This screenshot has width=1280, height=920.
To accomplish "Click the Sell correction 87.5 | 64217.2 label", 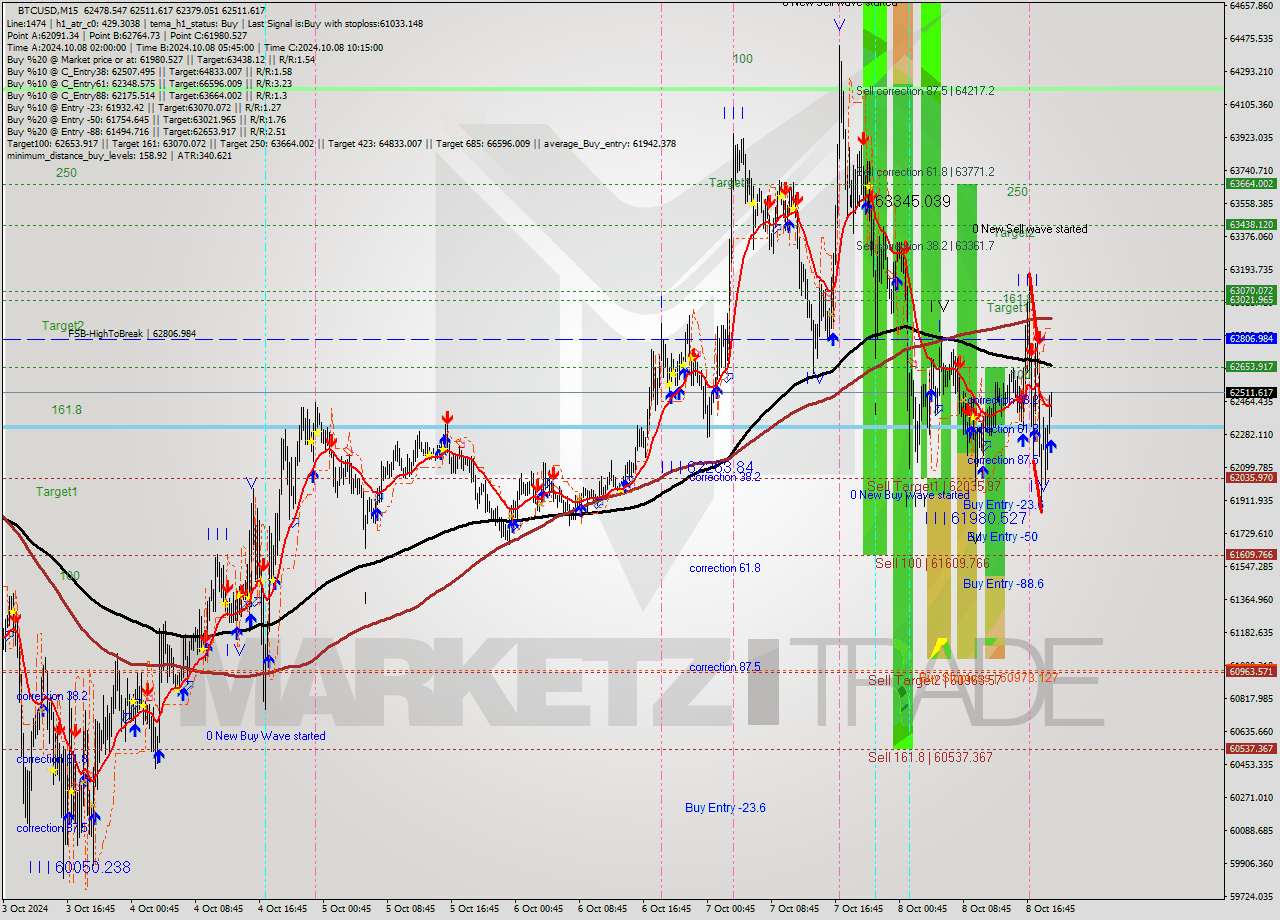I will click(x=925, y=91).
